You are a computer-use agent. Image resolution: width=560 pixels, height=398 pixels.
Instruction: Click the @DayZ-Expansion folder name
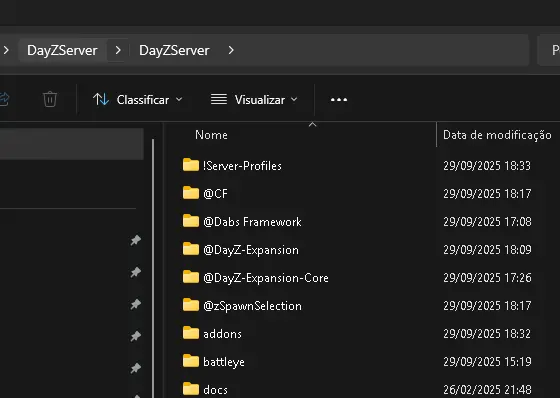pos(251,250)
